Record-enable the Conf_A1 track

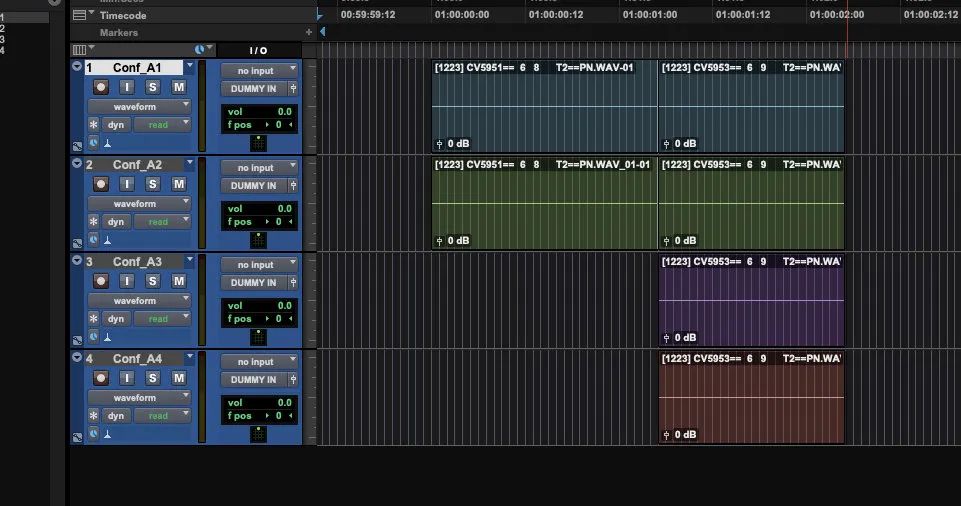[100, 87]
